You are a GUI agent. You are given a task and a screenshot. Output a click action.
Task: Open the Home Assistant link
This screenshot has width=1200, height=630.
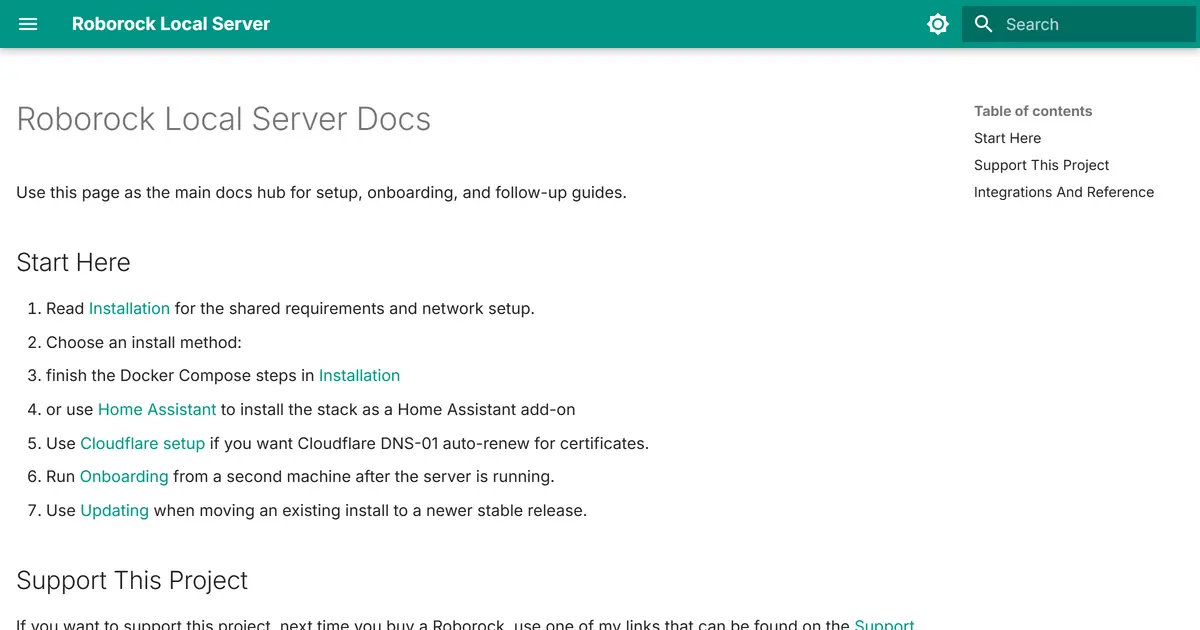point(157,409)
